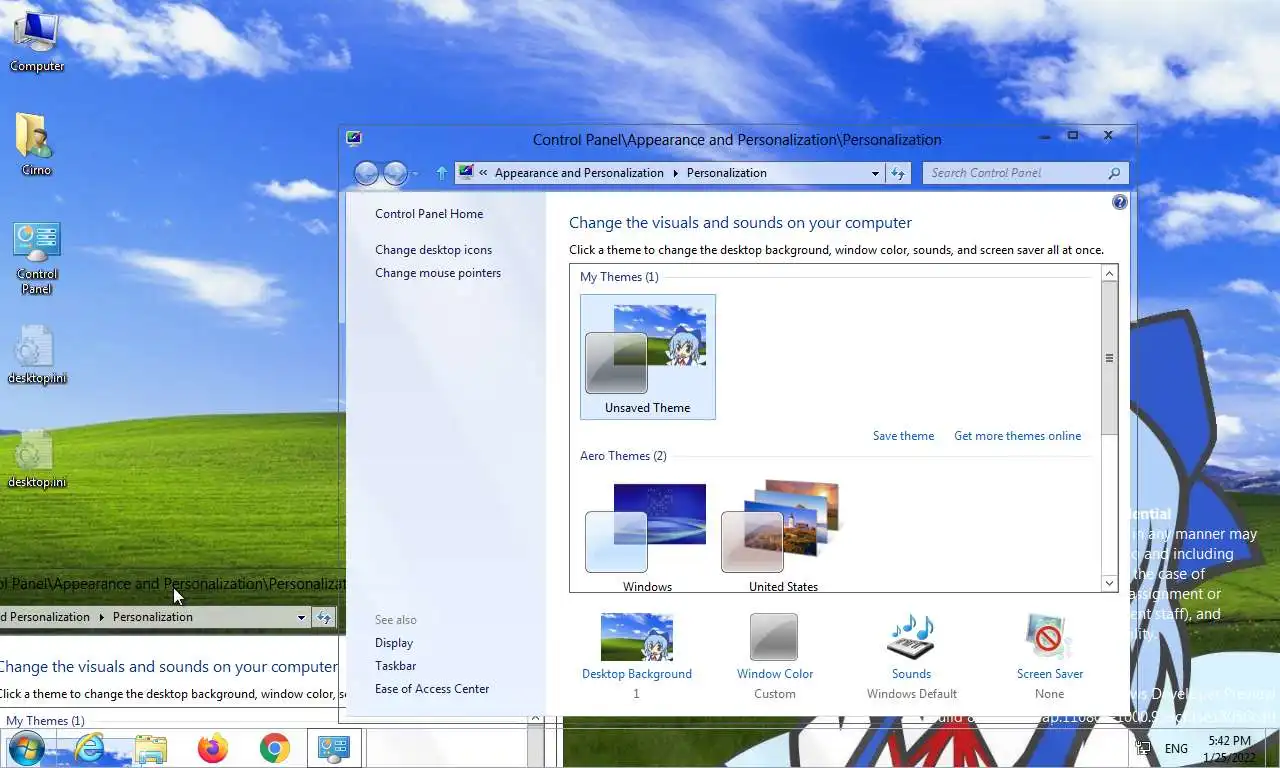
Task: Click the Screen Saver text link
Action: coord(1050,674)
